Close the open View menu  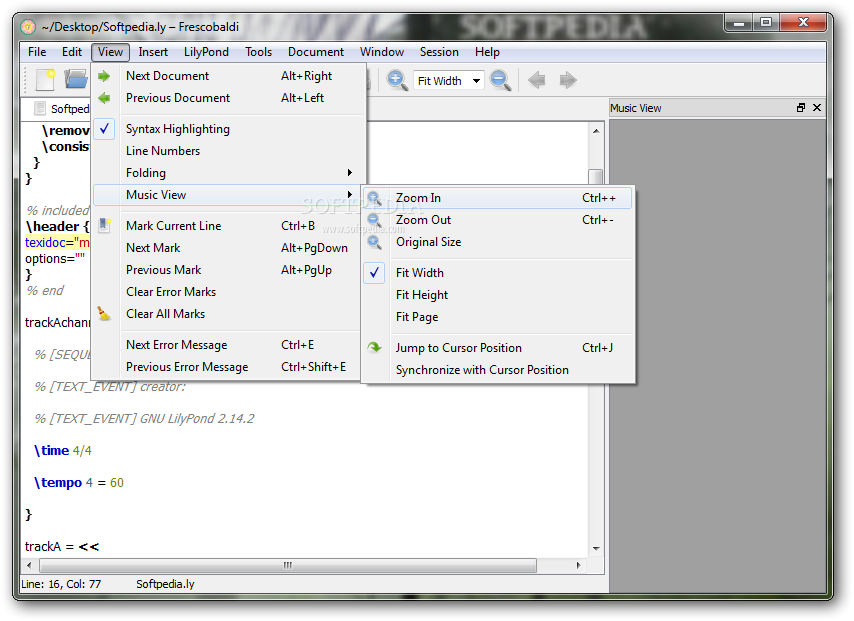[x=111, y=52]
